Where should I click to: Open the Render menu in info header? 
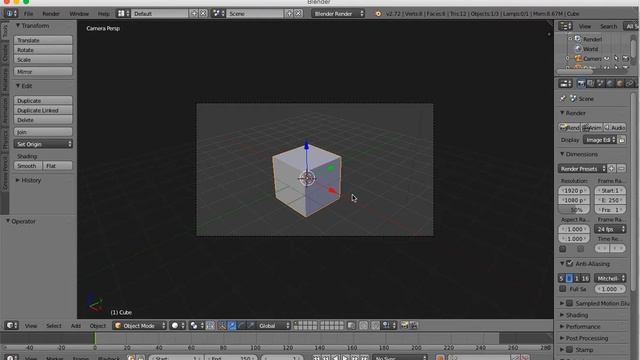pos(51,13)
